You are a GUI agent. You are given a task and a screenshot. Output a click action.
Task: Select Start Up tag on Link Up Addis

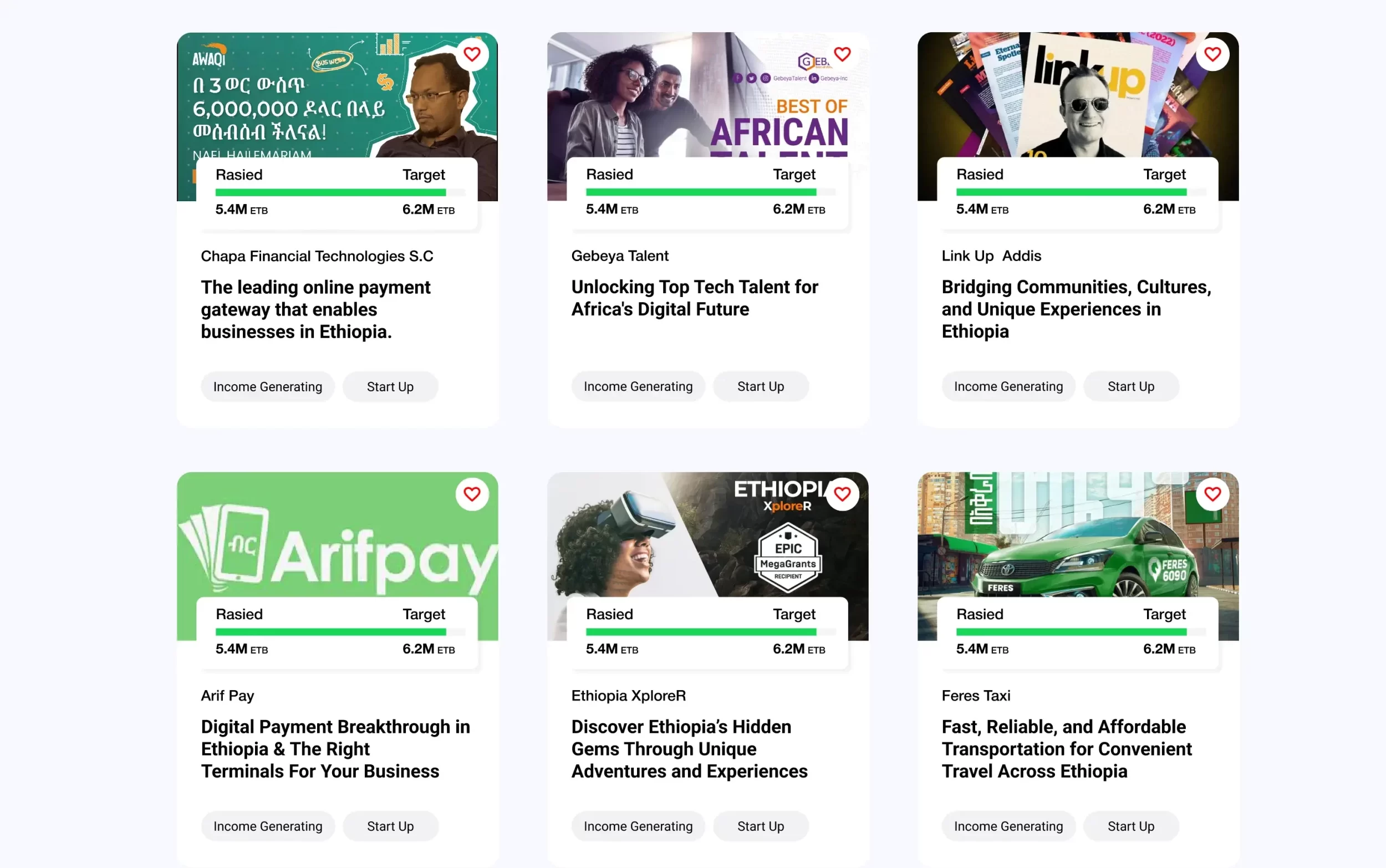[x=1130, y=387]
